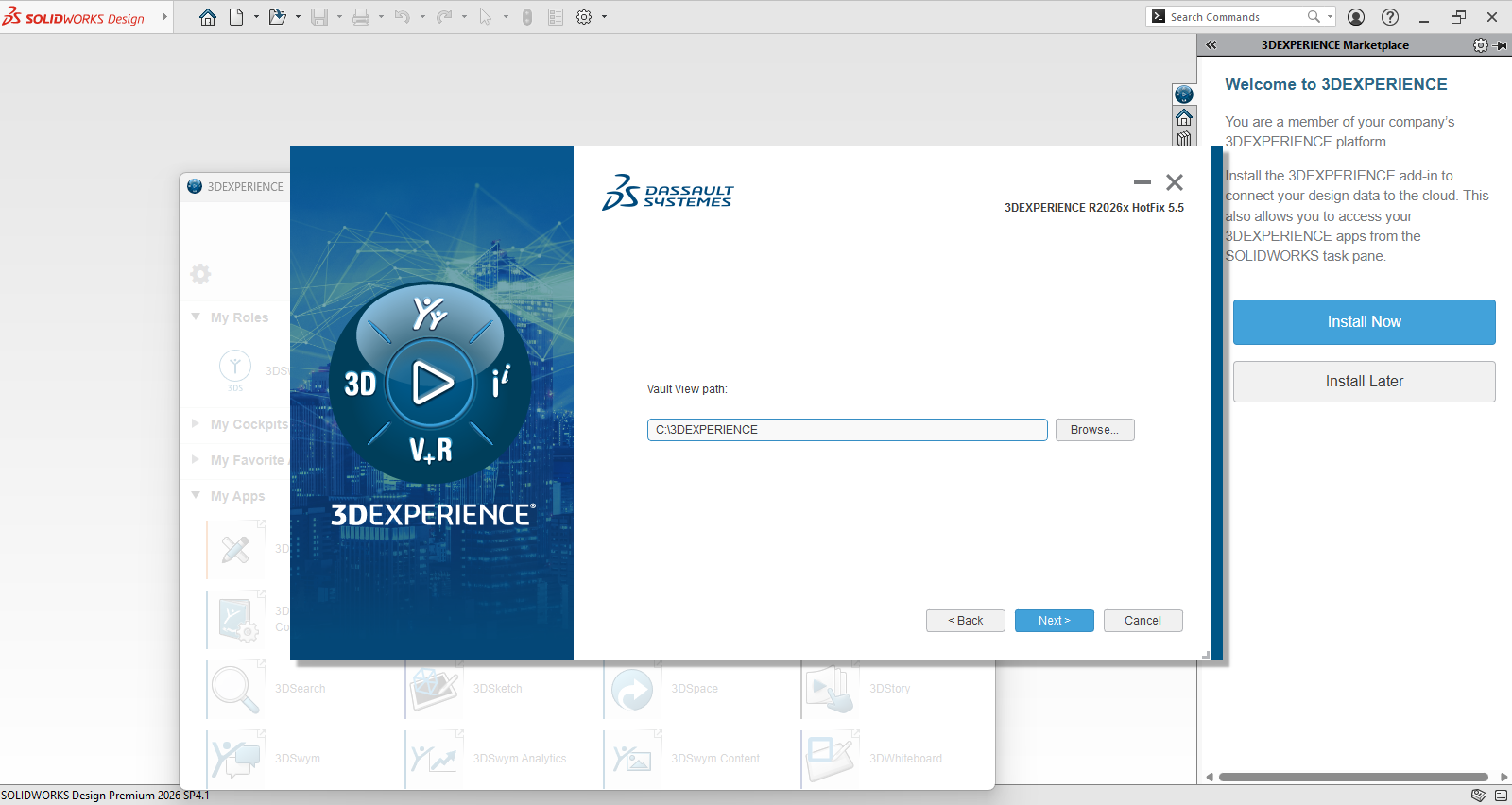This screenshot has height=805, width=1512.
Task: Browse for the Vault View path
Action: pos(1095,430)
